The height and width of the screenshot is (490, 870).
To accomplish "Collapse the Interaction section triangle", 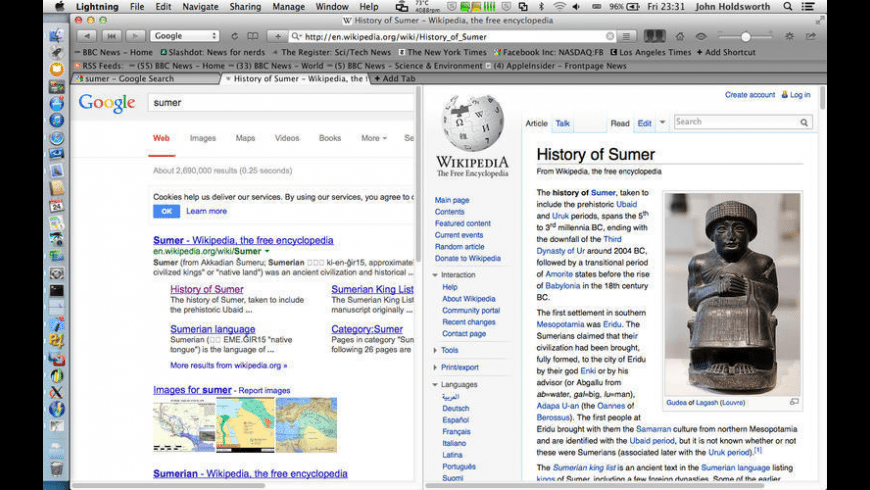I will [435, 275].
